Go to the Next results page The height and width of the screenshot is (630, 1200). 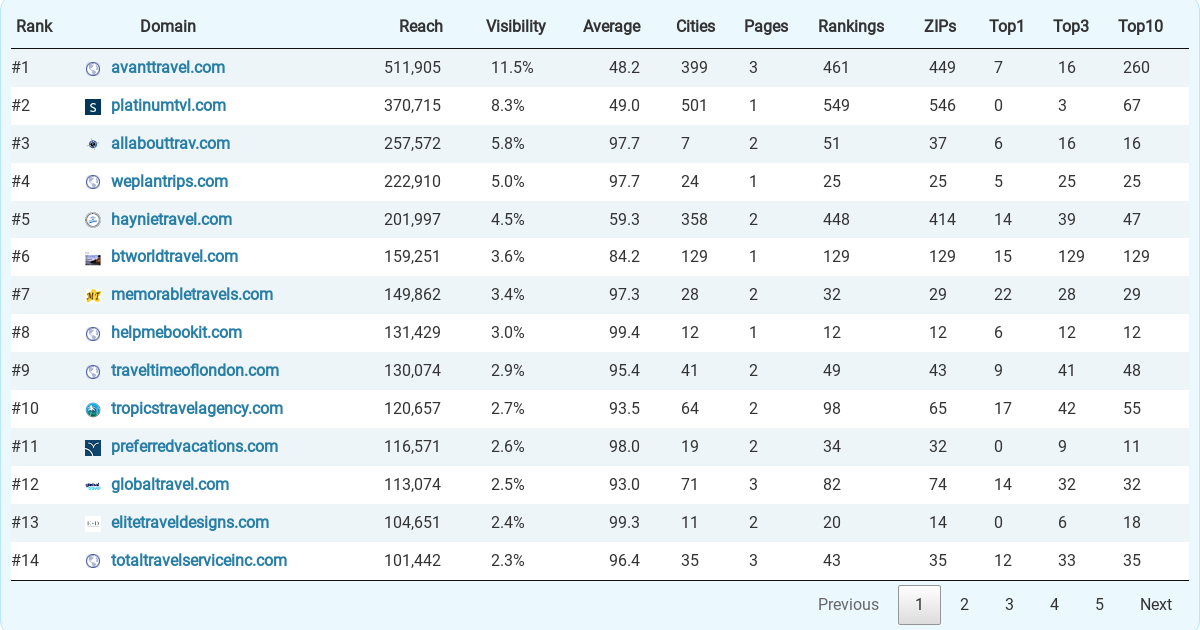pyautogui.click(x=1156, y=604)
